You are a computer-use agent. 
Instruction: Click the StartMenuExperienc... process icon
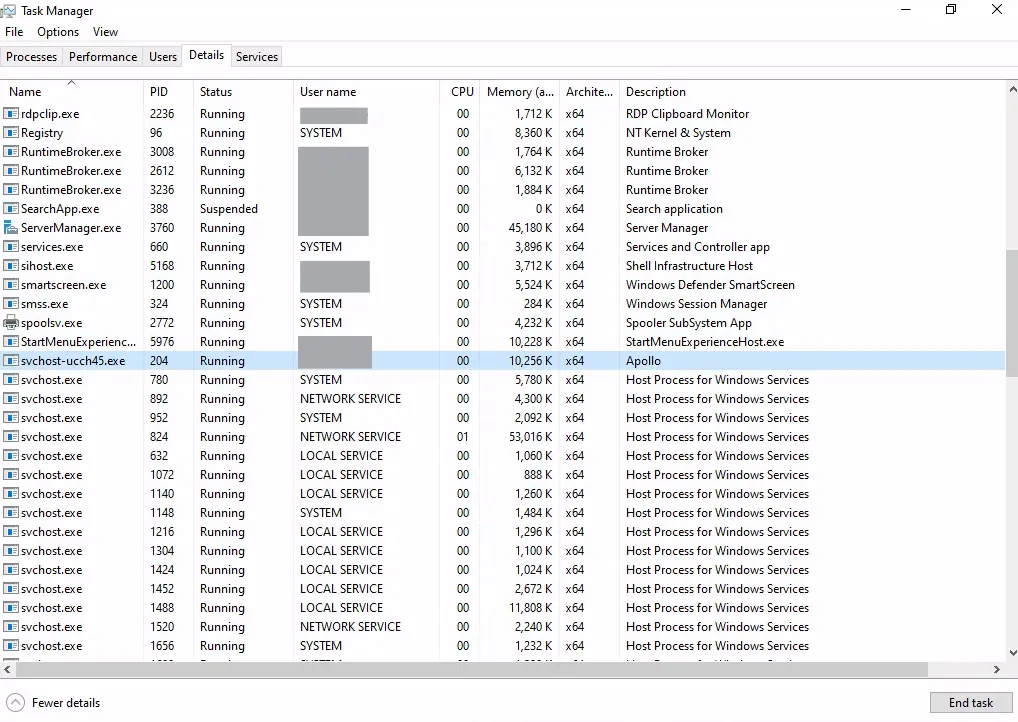click(12, 341)
